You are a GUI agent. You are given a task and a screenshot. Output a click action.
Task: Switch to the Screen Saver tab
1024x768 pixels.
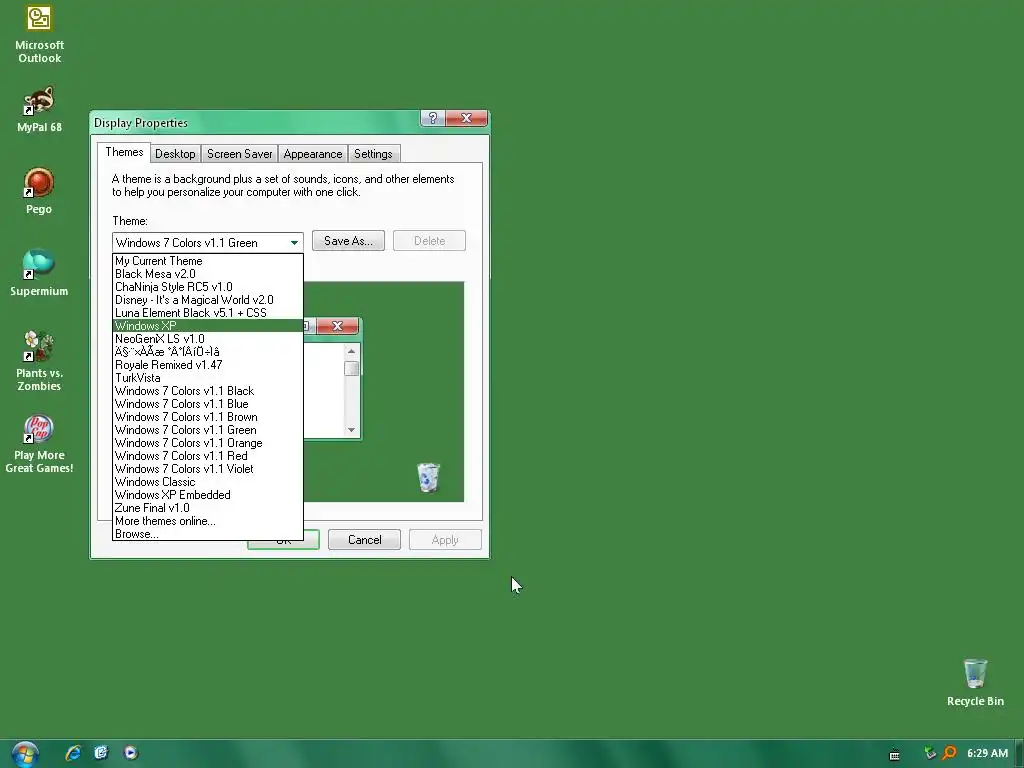[240, 154]
